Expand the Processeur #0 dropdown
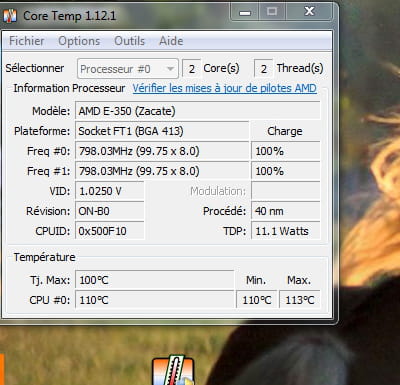This screenshot has height=385, width=400. (128, 69)
